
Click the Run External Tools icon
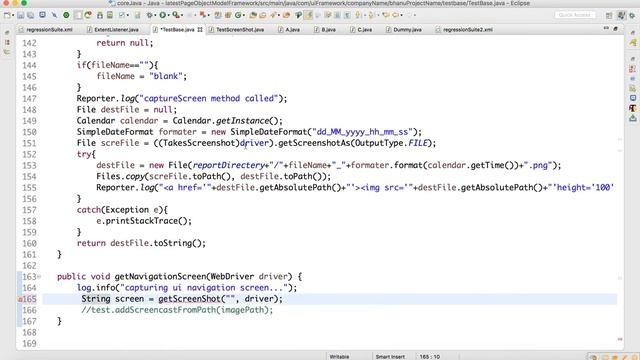[176, 15]
